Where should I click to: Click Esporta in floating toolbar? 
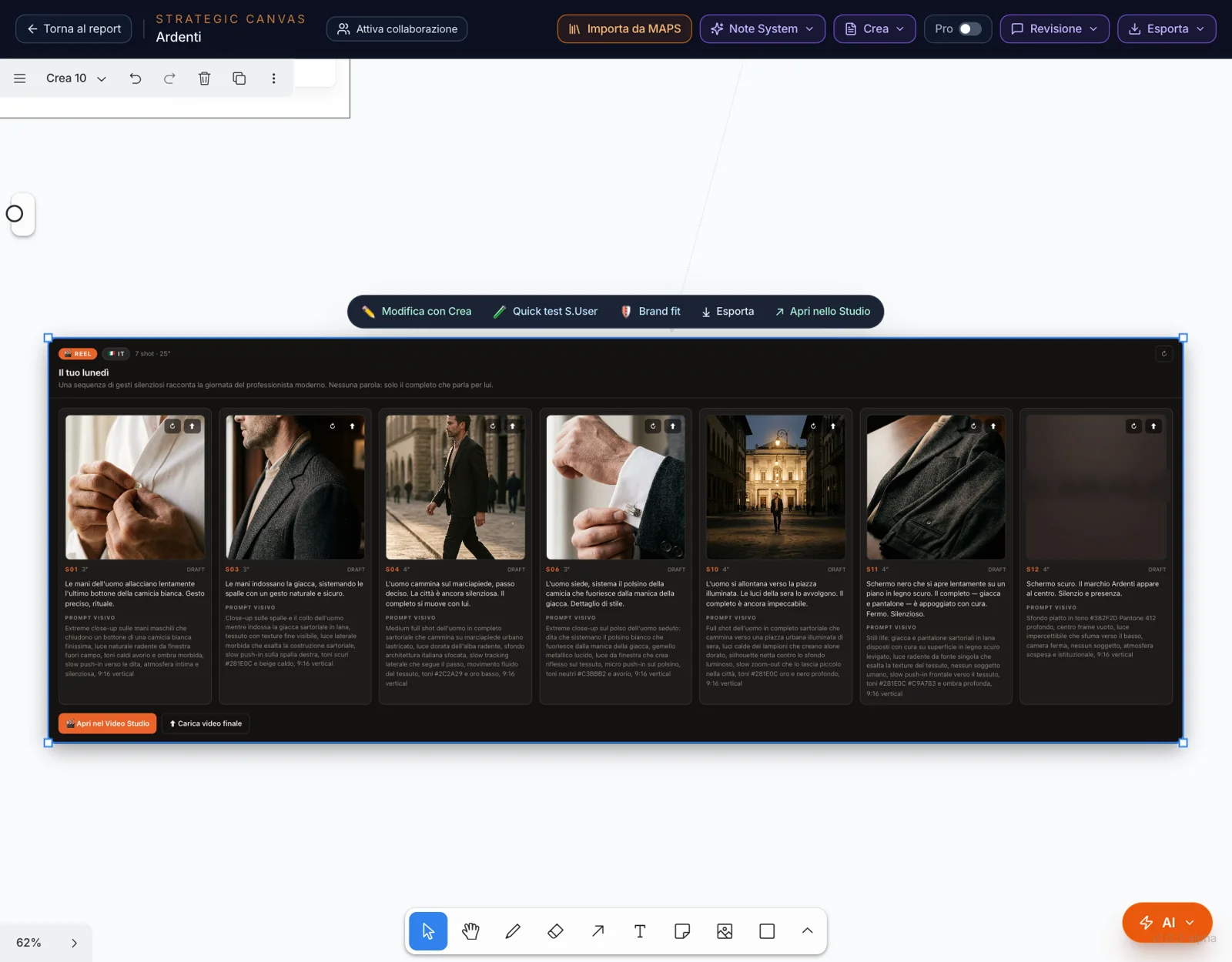(728, 312)
